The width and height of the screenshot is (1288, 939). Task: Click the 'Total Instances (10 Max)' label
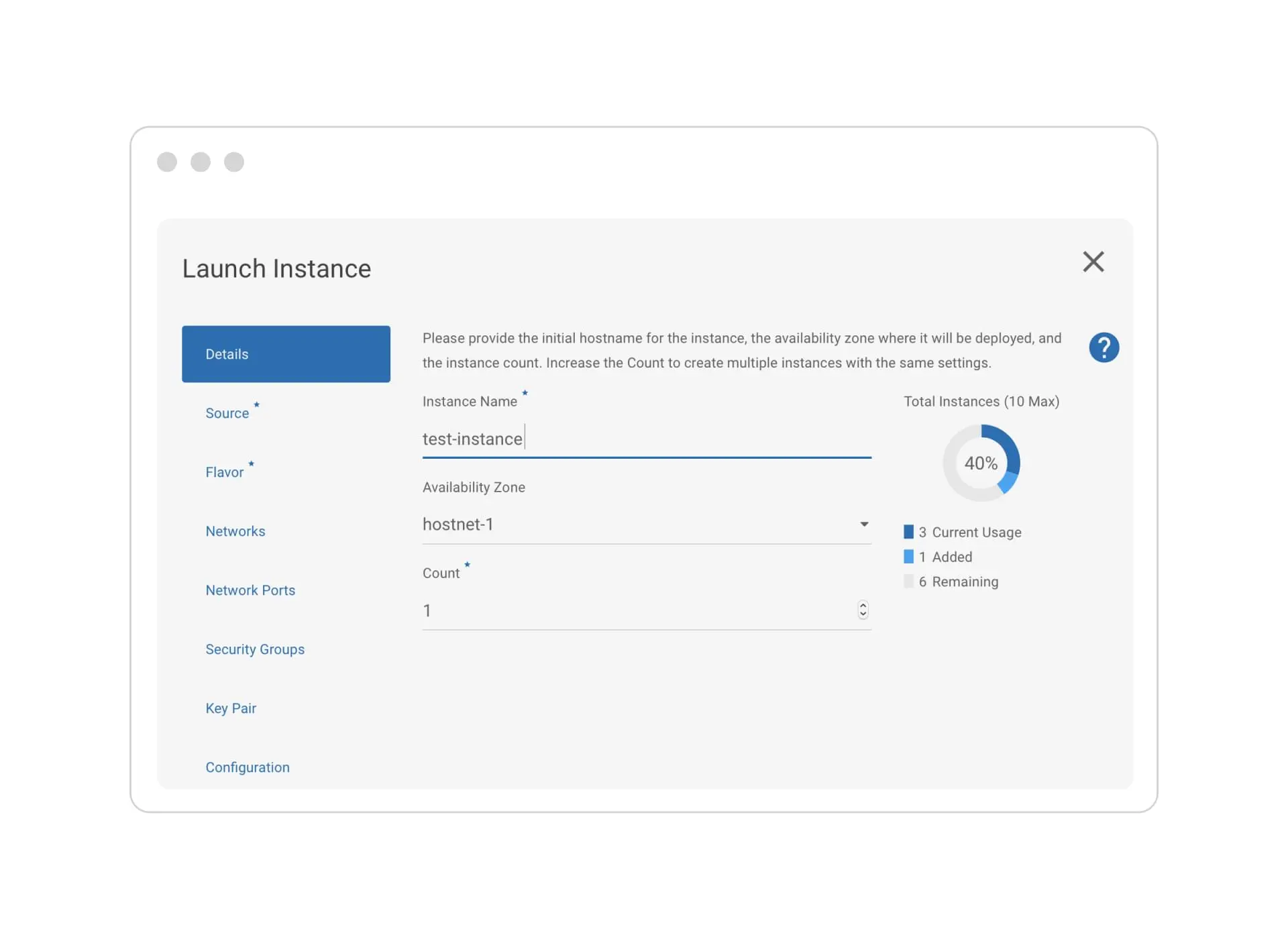tap(981, 401)
